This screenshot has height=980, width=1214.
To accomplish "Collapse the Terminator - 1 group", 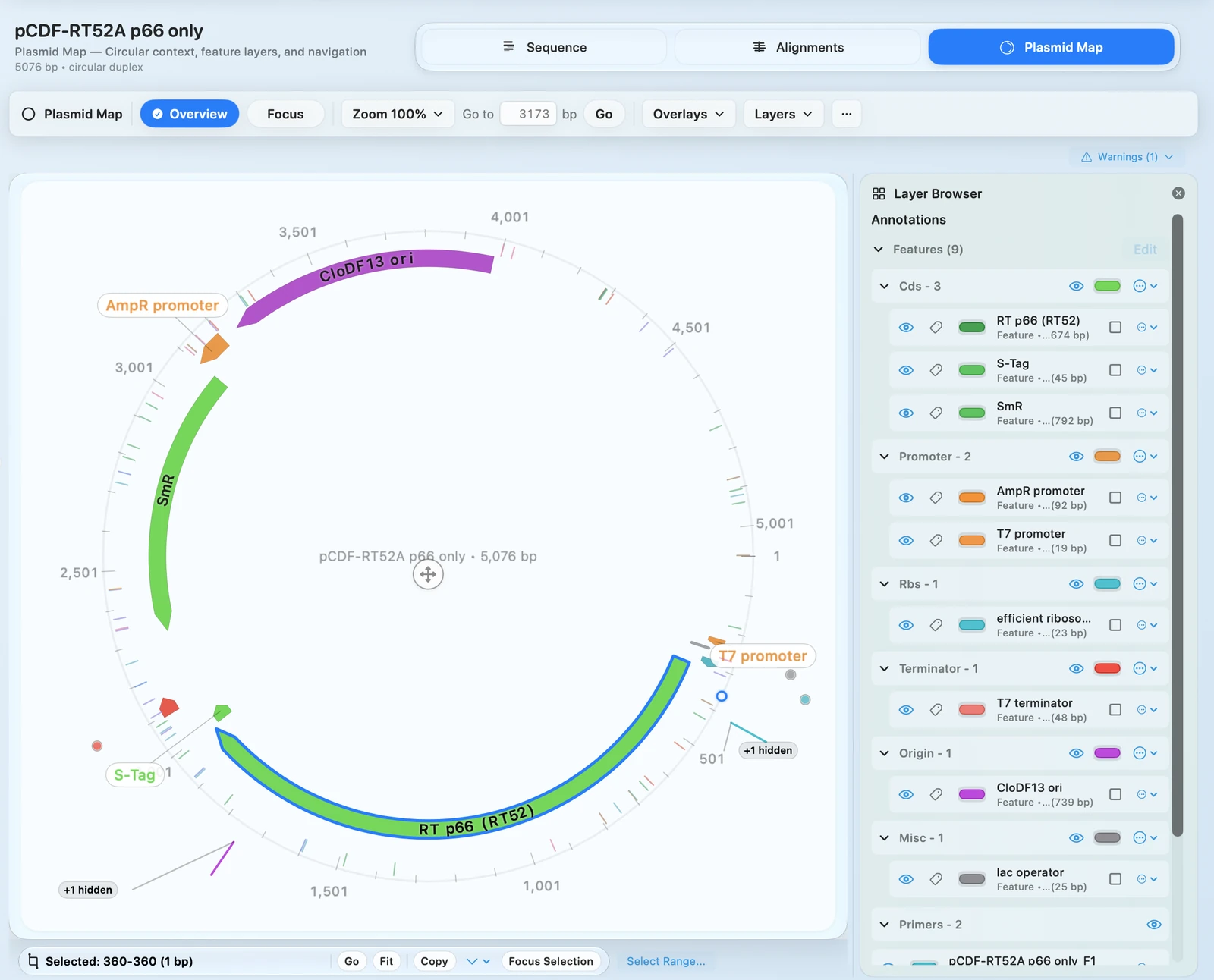I will point(884,668).
